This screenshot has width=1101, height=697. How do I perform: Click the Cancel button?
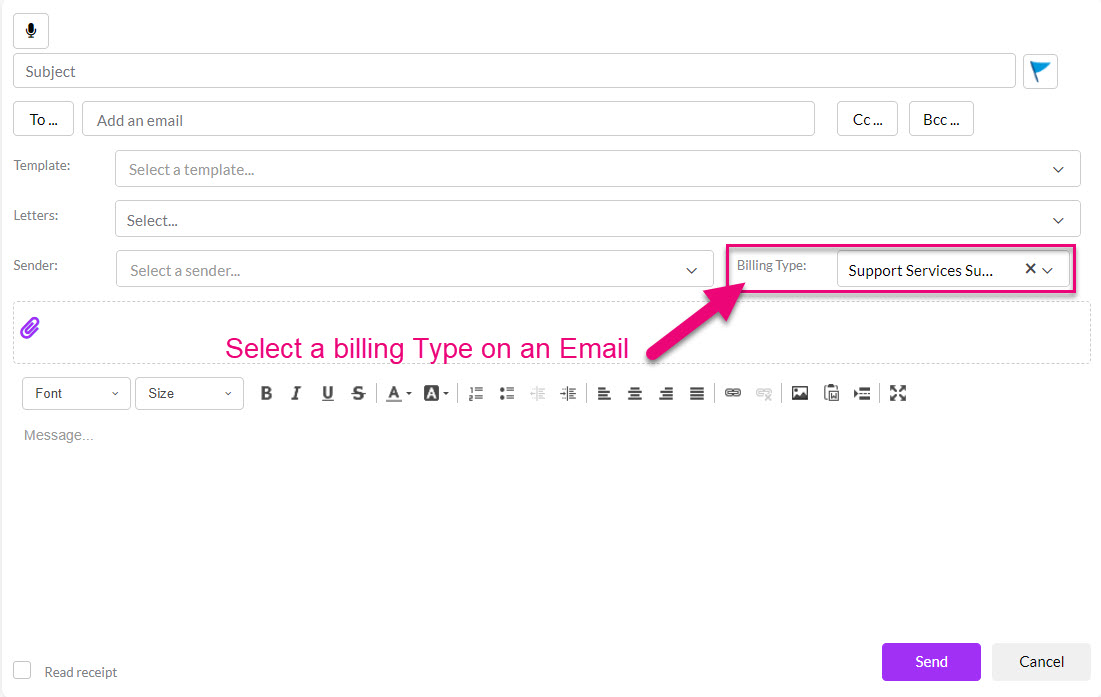coord(1041,661)
